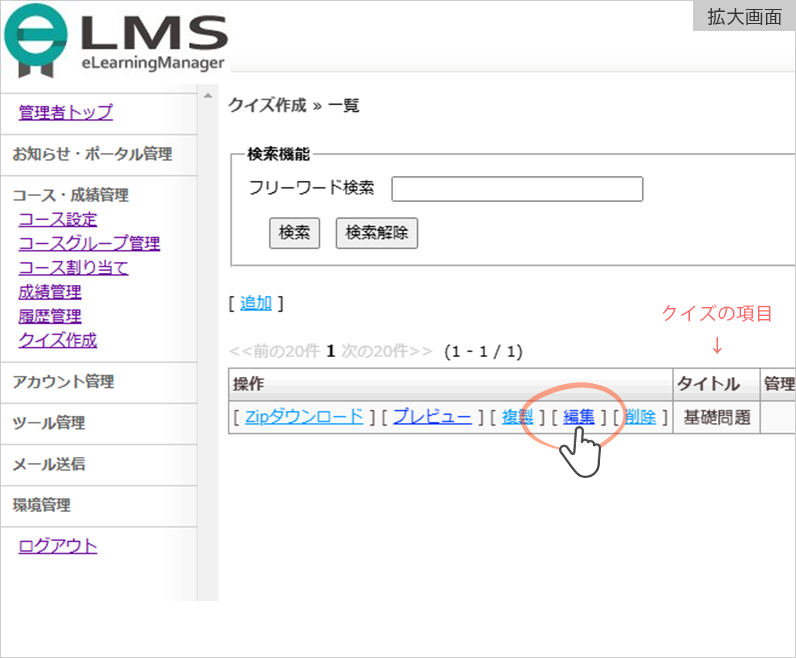Select the コース・成績管理 menu heading

point(71,195)
